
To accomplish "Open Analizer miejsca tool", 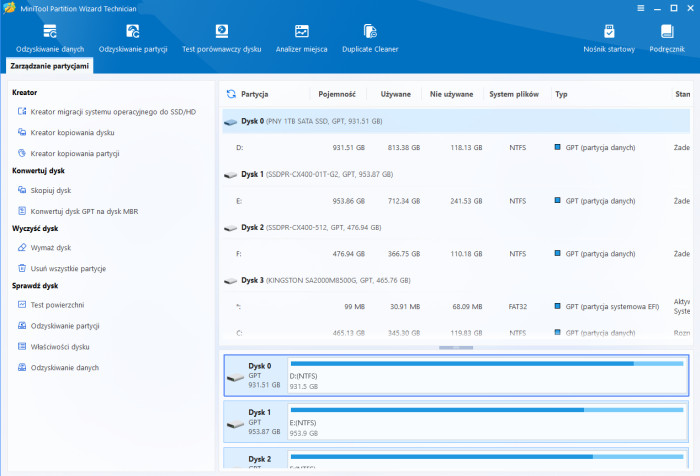I will pos(301,38).
